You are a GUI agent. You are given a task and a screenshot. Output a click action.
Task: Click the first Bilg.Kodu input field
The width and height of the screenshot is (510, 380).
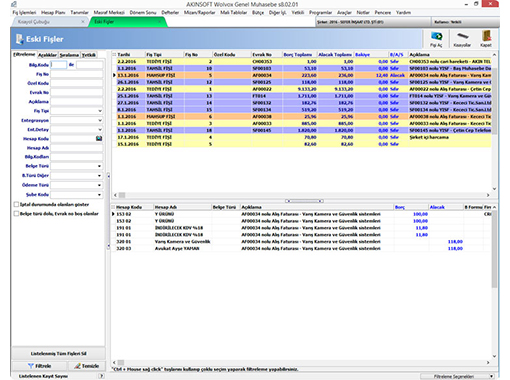point(59,65)
